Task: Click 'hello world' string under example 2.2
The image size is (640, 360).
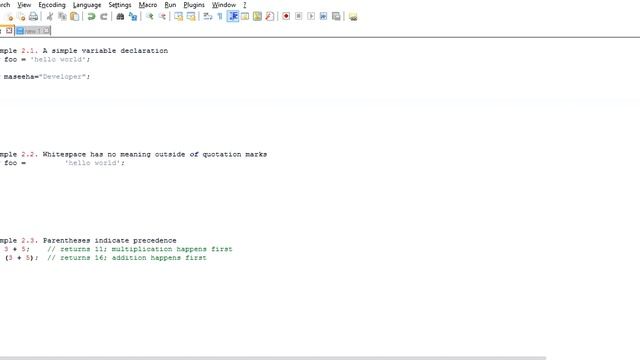Action: click(93, 163)
